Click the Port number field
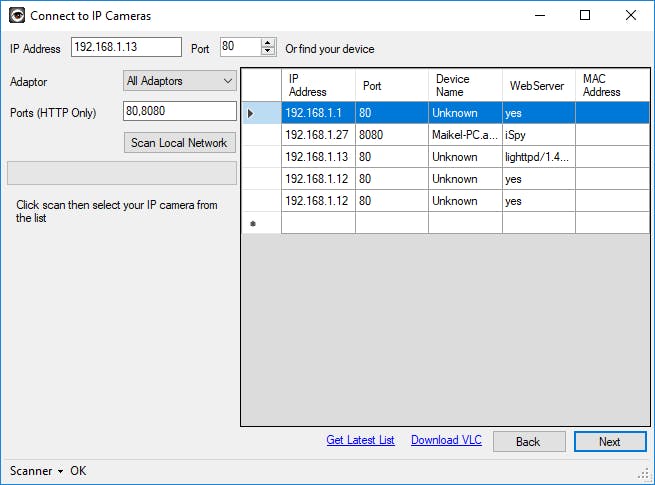This screenshot has height=485, width=655. [x=240, y=48]
